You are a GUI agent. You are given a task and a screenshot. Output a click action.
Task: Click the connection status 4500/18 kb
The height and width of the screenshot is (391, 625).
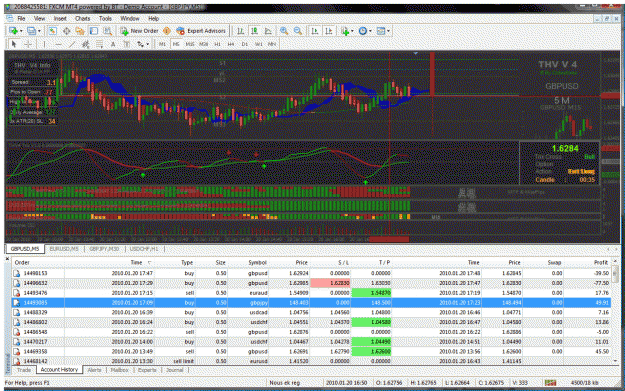(x=583, y=383)
